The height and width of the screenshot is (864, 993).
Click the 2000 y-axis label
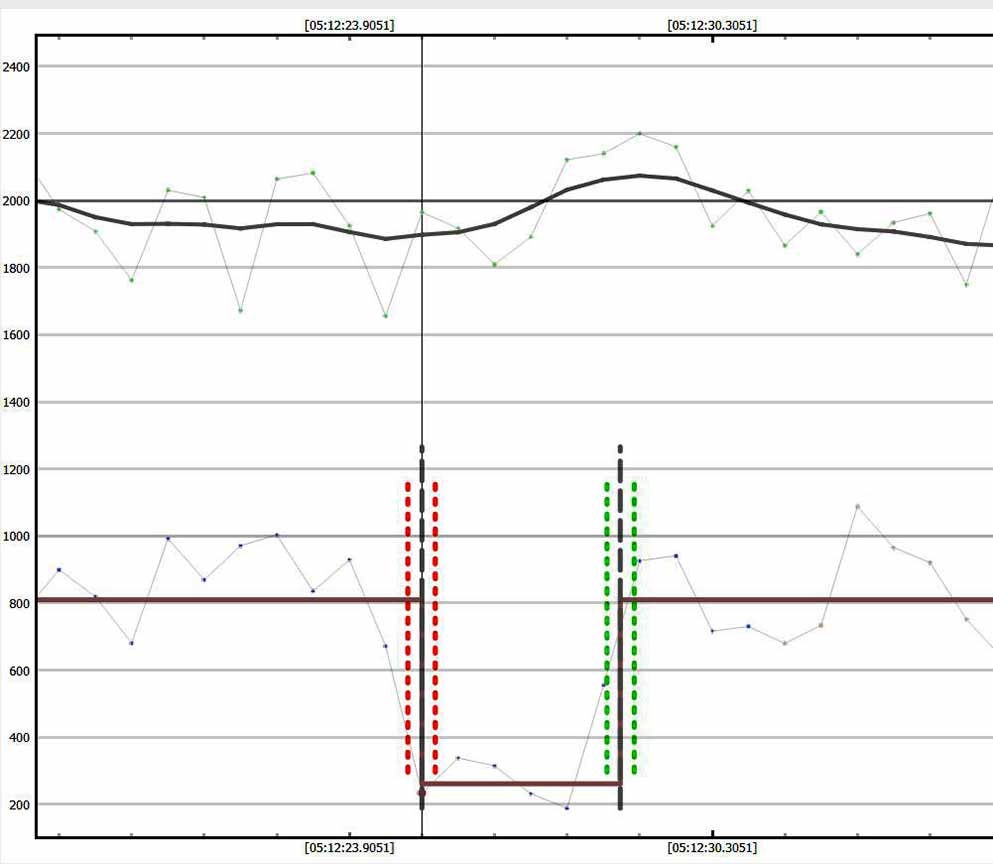[16, 201]
